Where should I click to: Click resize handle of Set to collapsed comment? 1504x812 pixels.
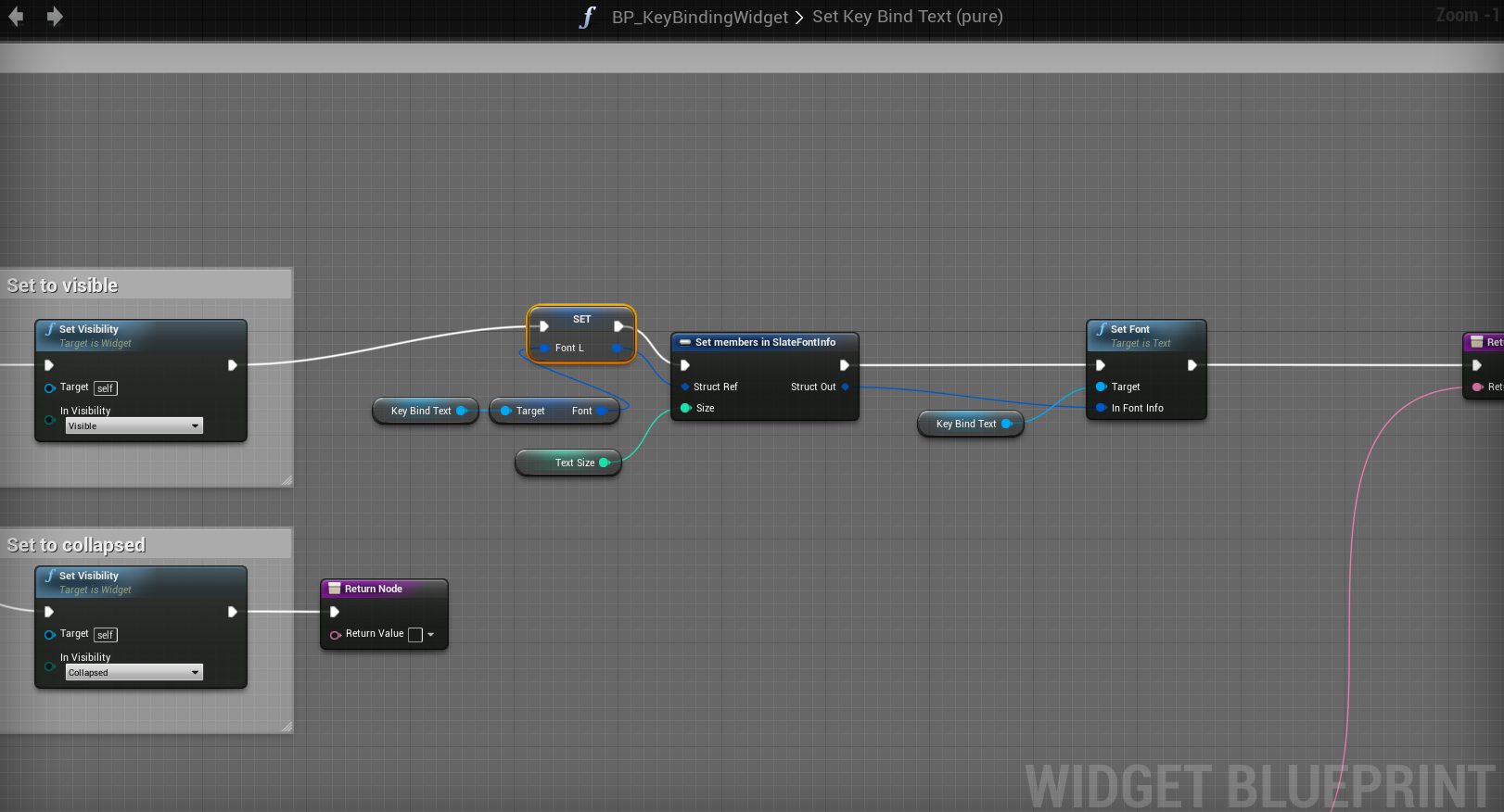(287, 727)
